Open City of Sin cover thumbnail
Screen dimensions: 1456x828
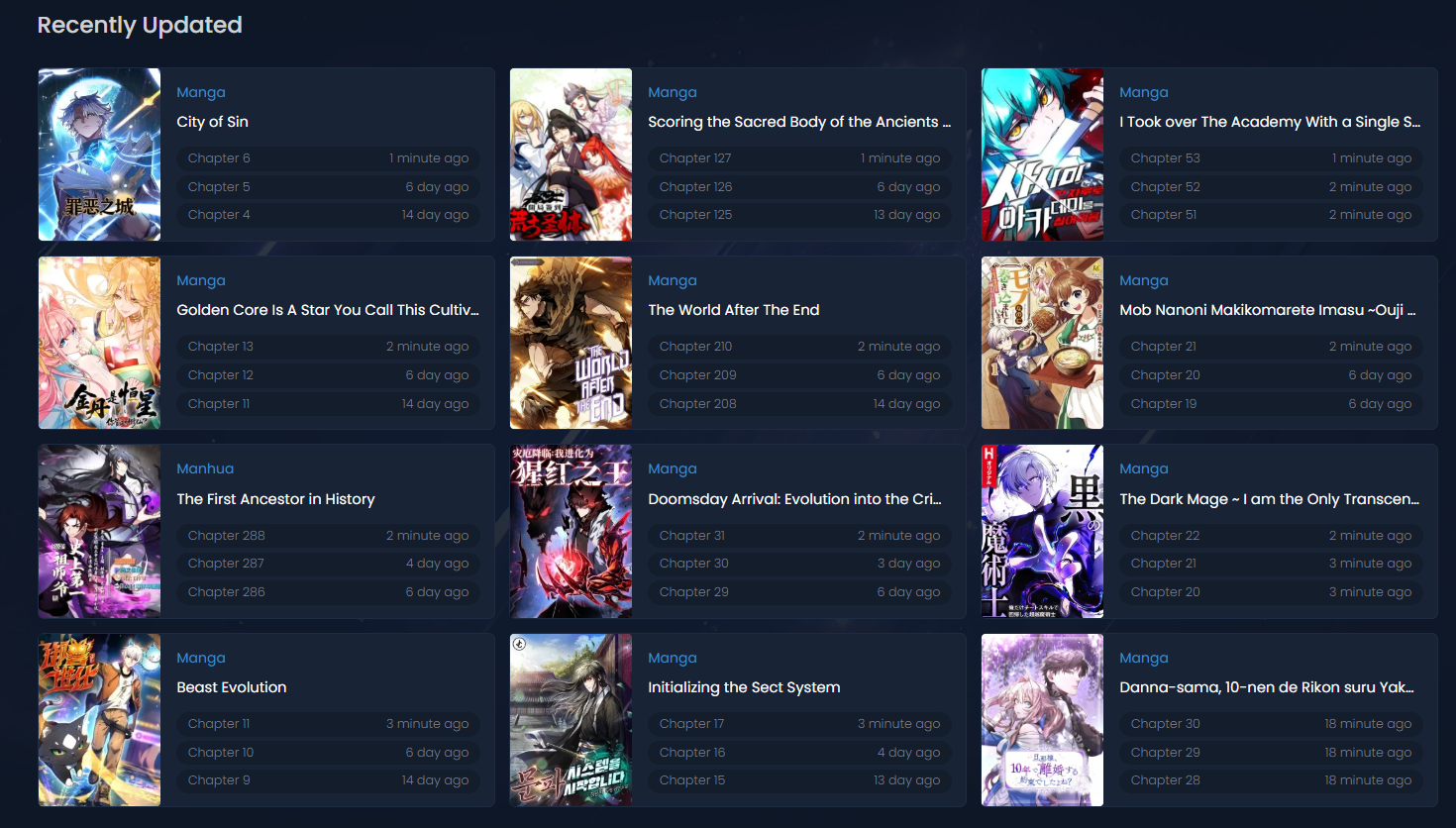(x=99, y=155)
